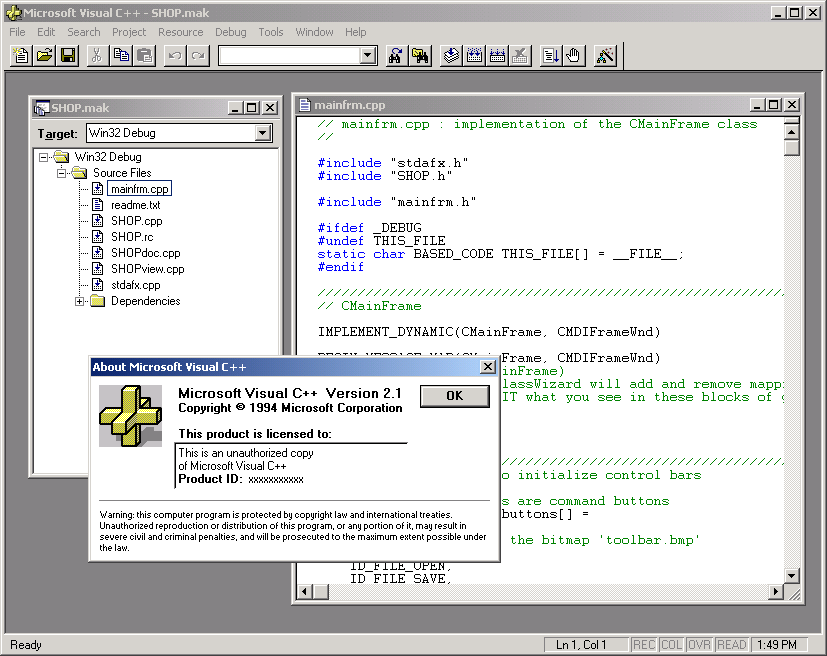Click the Visual C++ logo in About dialog
Image resolution: width=827 pixels, height=656 pixels.
click(x=130, y=416)
